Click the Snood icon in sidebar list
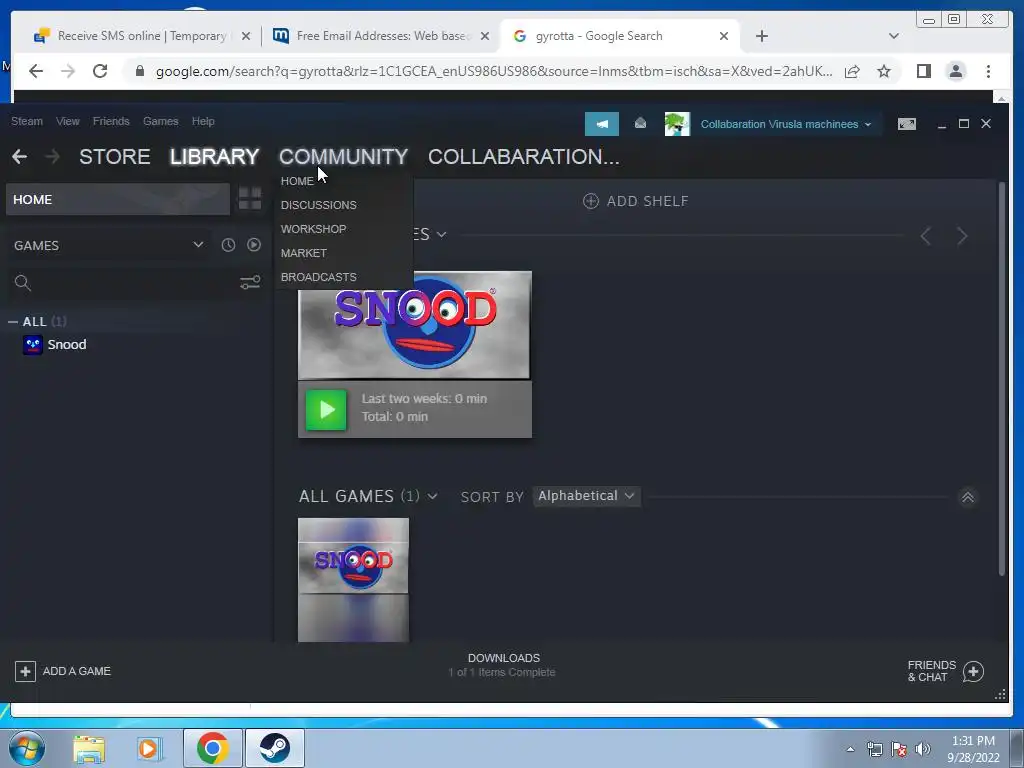The image size is (1024, 768). (33, 345)
